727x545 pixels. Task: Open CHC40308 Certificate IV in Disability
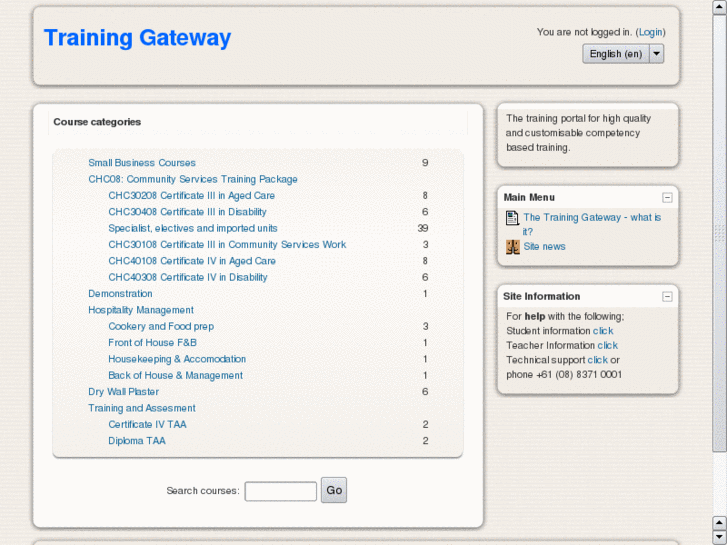pos(188,277)
